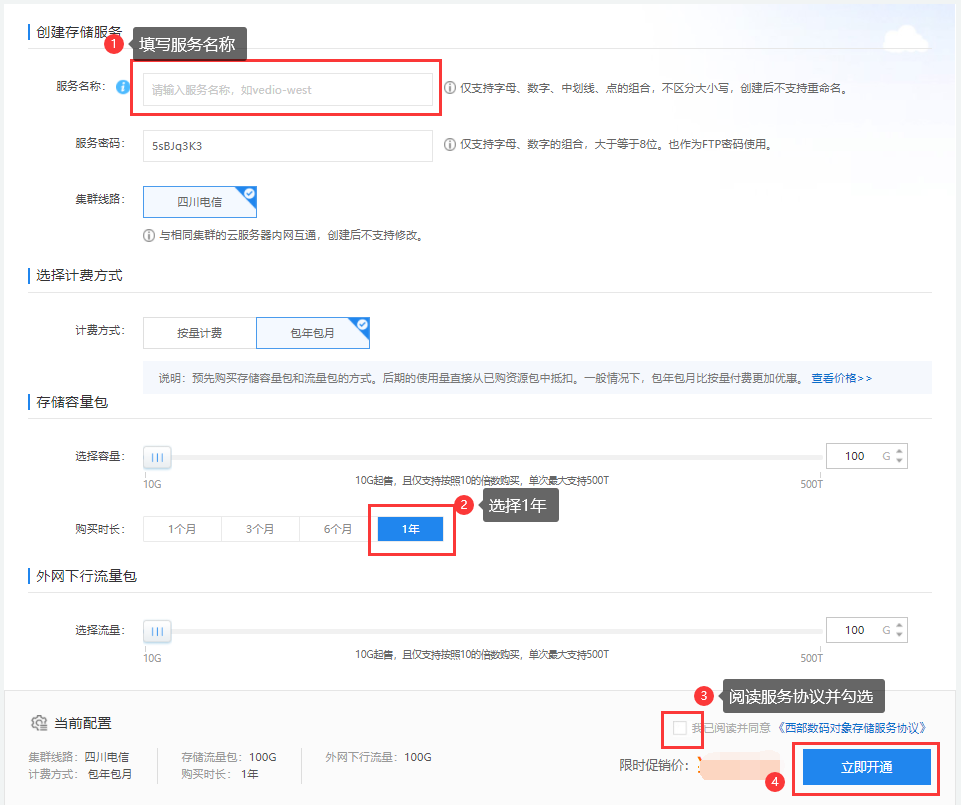
Task: Choose 1年 purchase duration
Action: click(410, 529)
